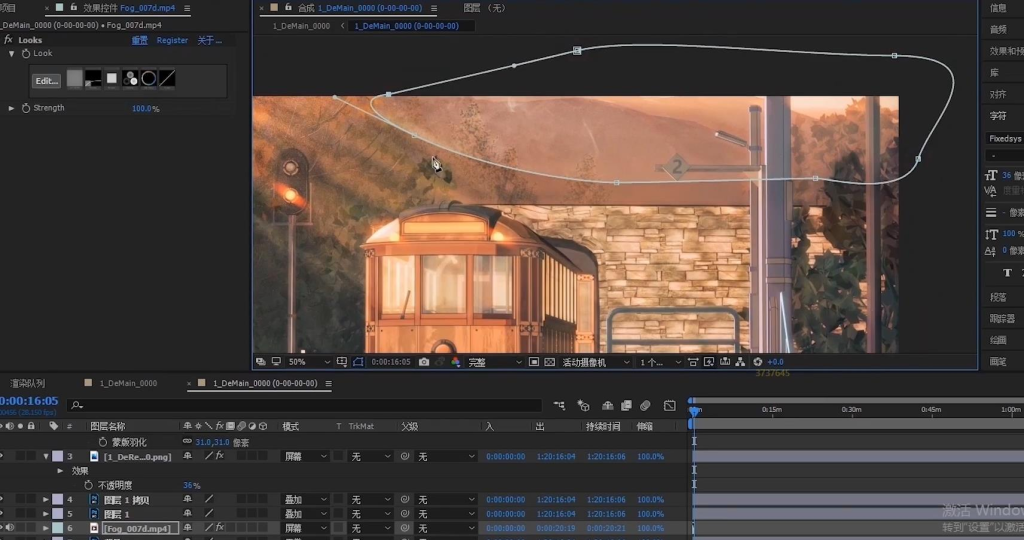Toggle the region of interest icon
This screenshot has width=1024, height=540.
tap(534, 362)
